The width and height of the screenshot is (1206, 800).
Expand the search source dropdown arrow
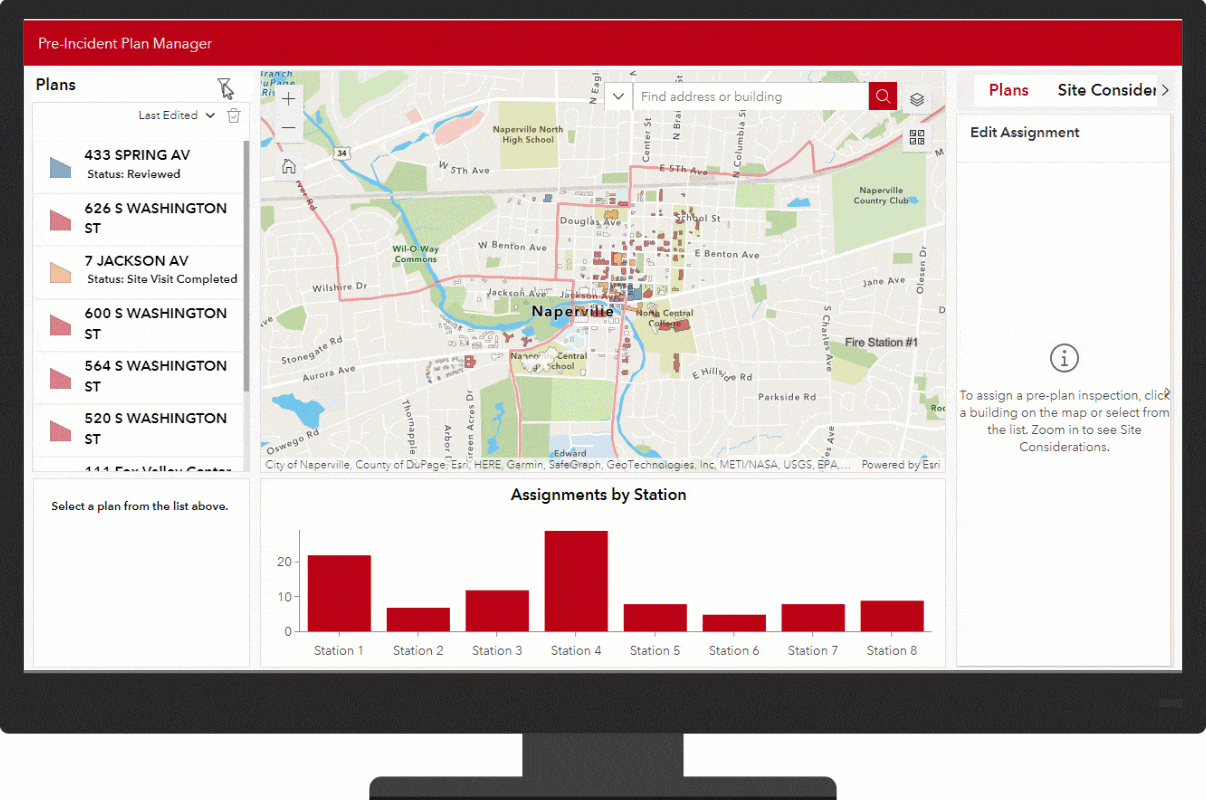(619, 96)
